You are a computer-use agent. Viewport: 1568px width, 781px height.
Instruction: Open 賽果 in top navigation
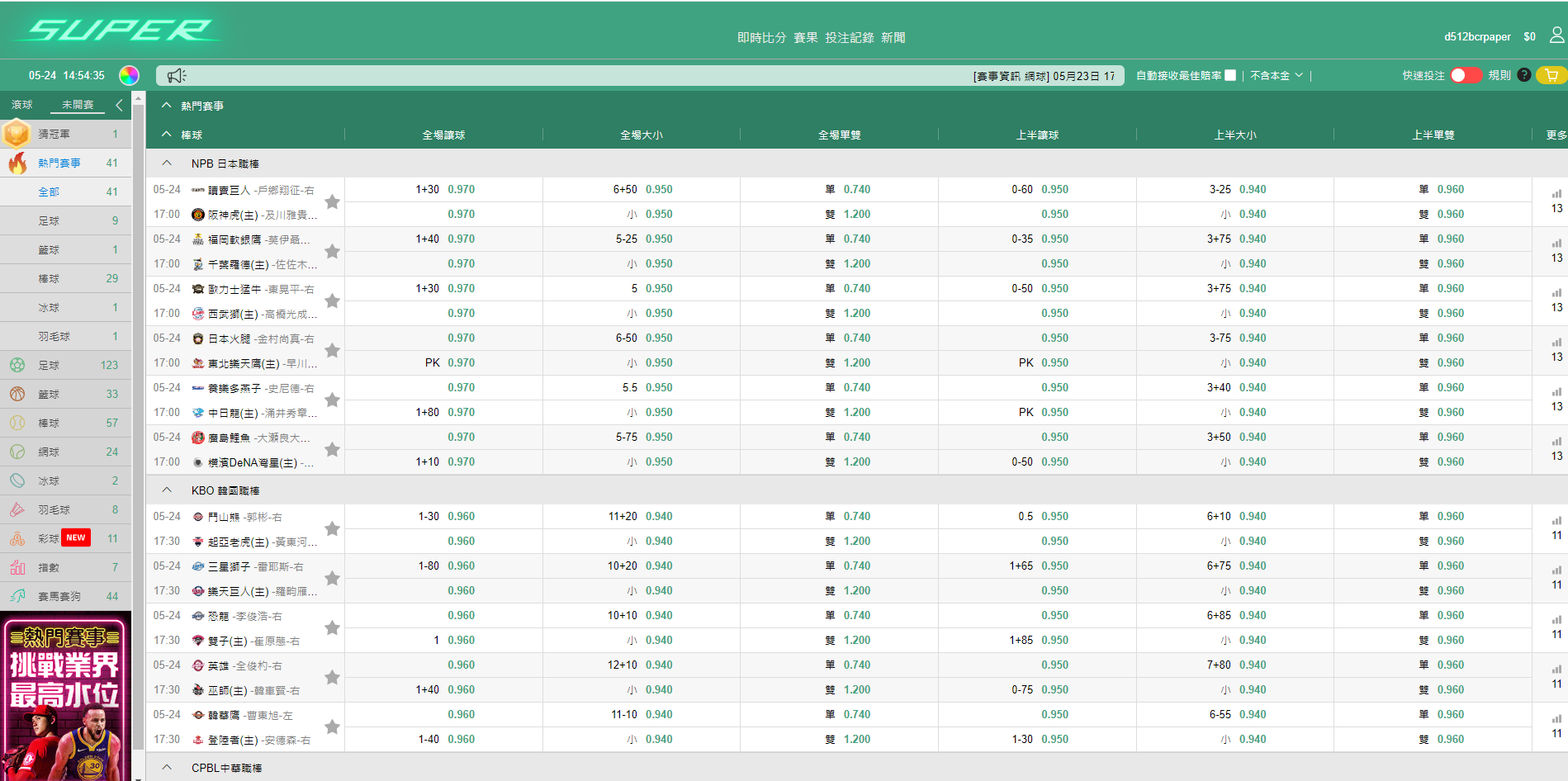pyautogui.click(x=805, y=38)
